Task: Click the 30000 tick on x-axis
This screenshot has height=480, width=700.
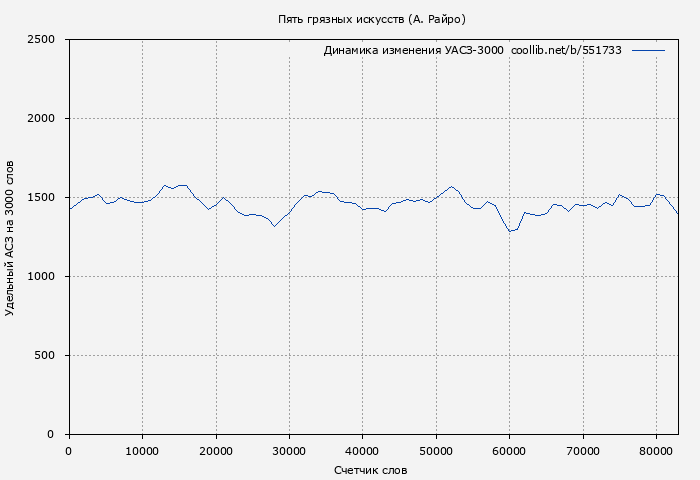Action: point(289,451)
